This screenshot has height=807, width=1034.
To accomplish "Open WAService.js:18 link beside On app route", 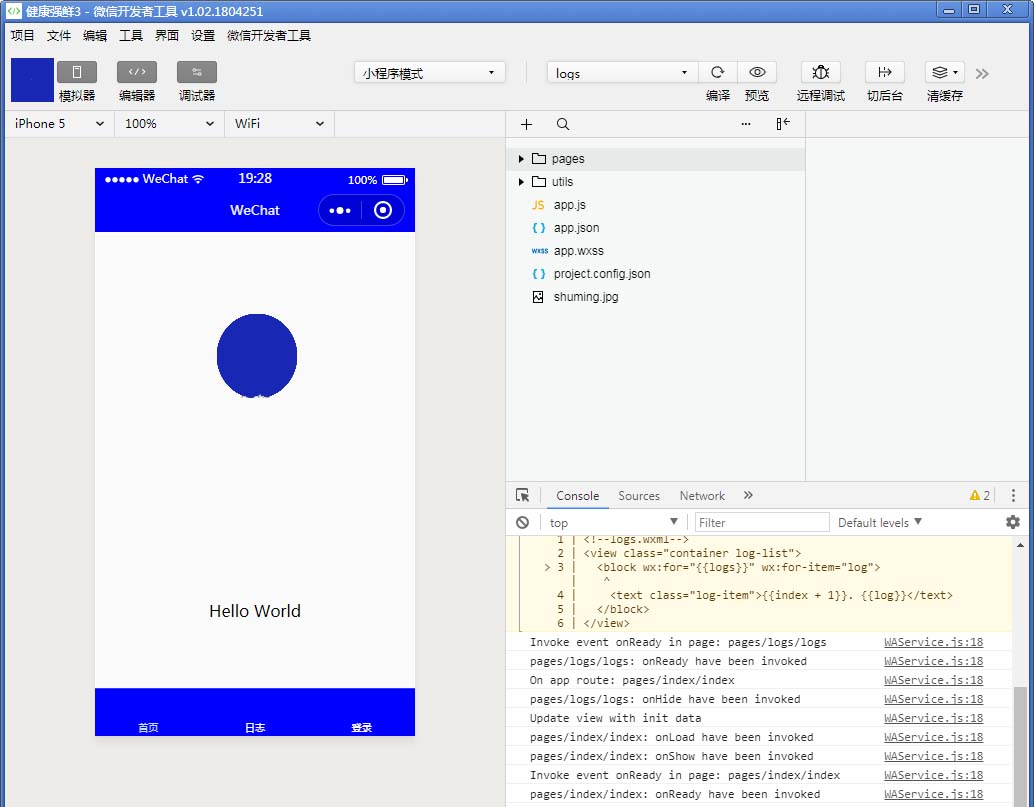I will click(933, 680).
